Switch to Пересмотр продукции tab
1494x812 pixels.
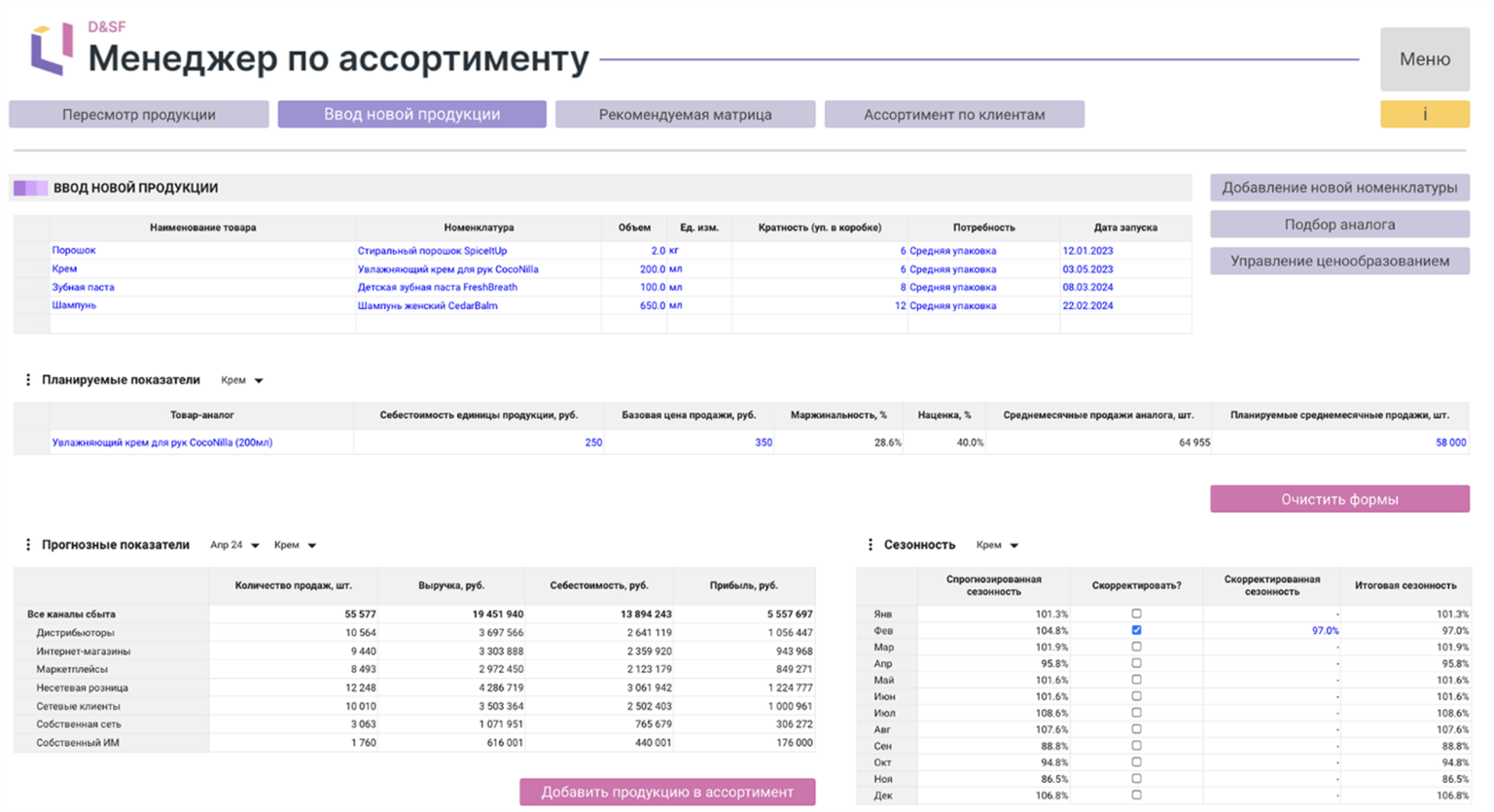tap(139, 115)
